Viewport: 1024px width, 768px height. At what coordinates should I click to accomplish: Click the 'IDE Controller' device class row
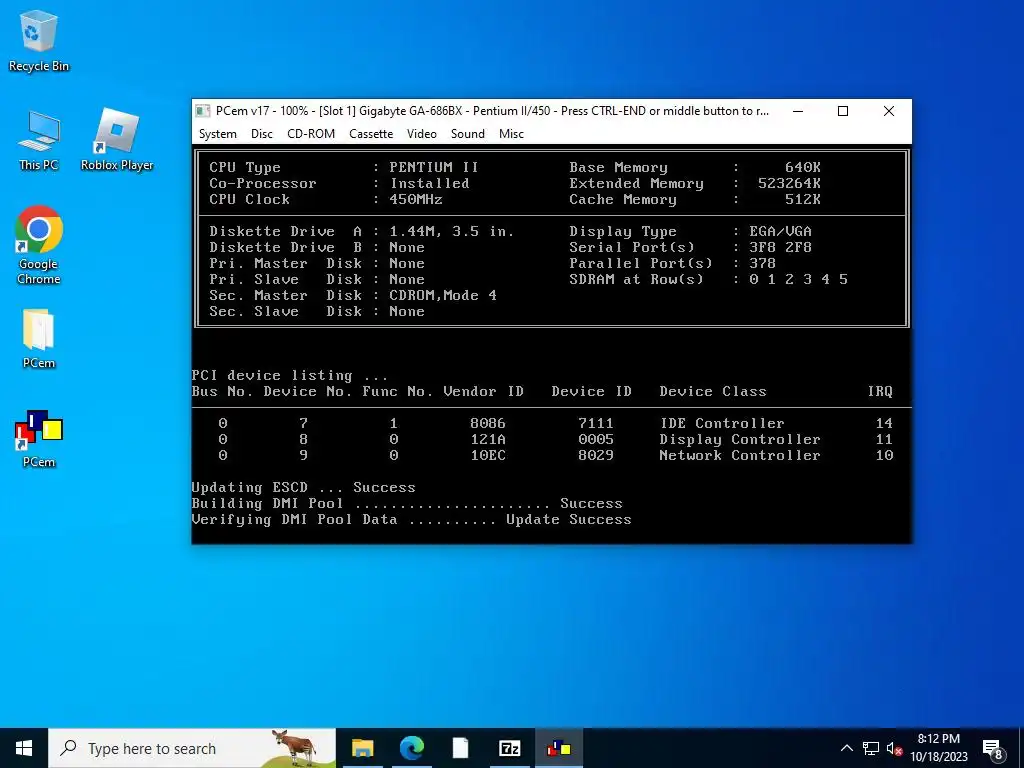722,423
